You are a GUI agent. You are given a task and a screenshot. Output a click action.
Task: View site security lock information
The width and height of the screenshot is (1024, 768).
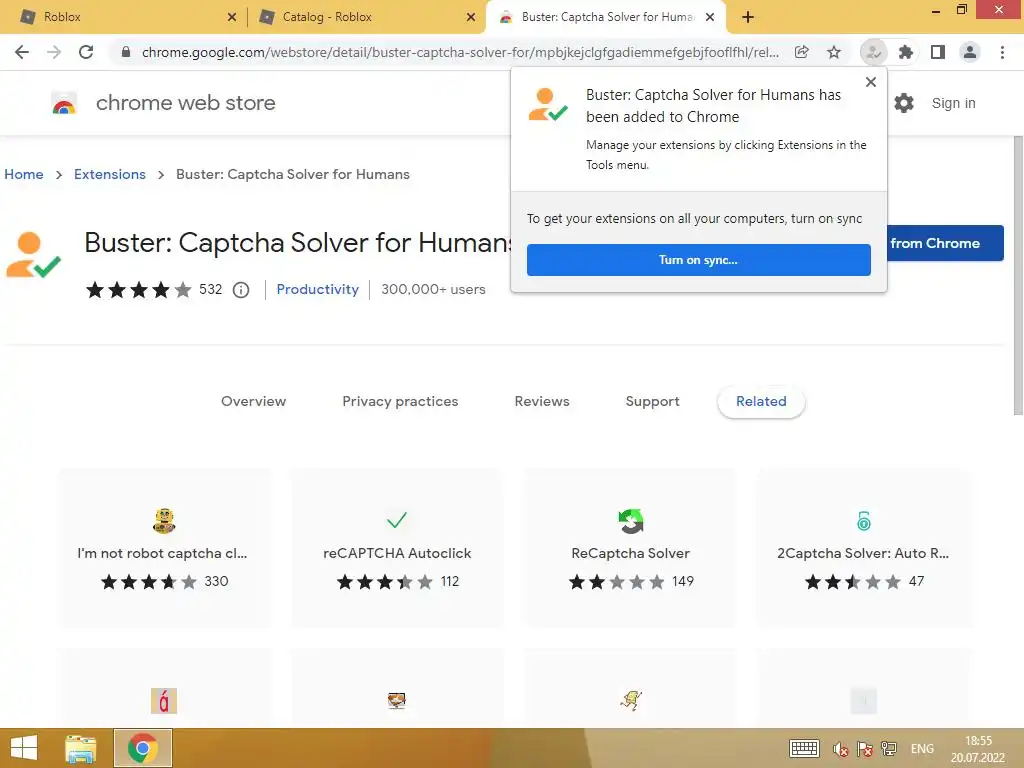tap(126, 52)
